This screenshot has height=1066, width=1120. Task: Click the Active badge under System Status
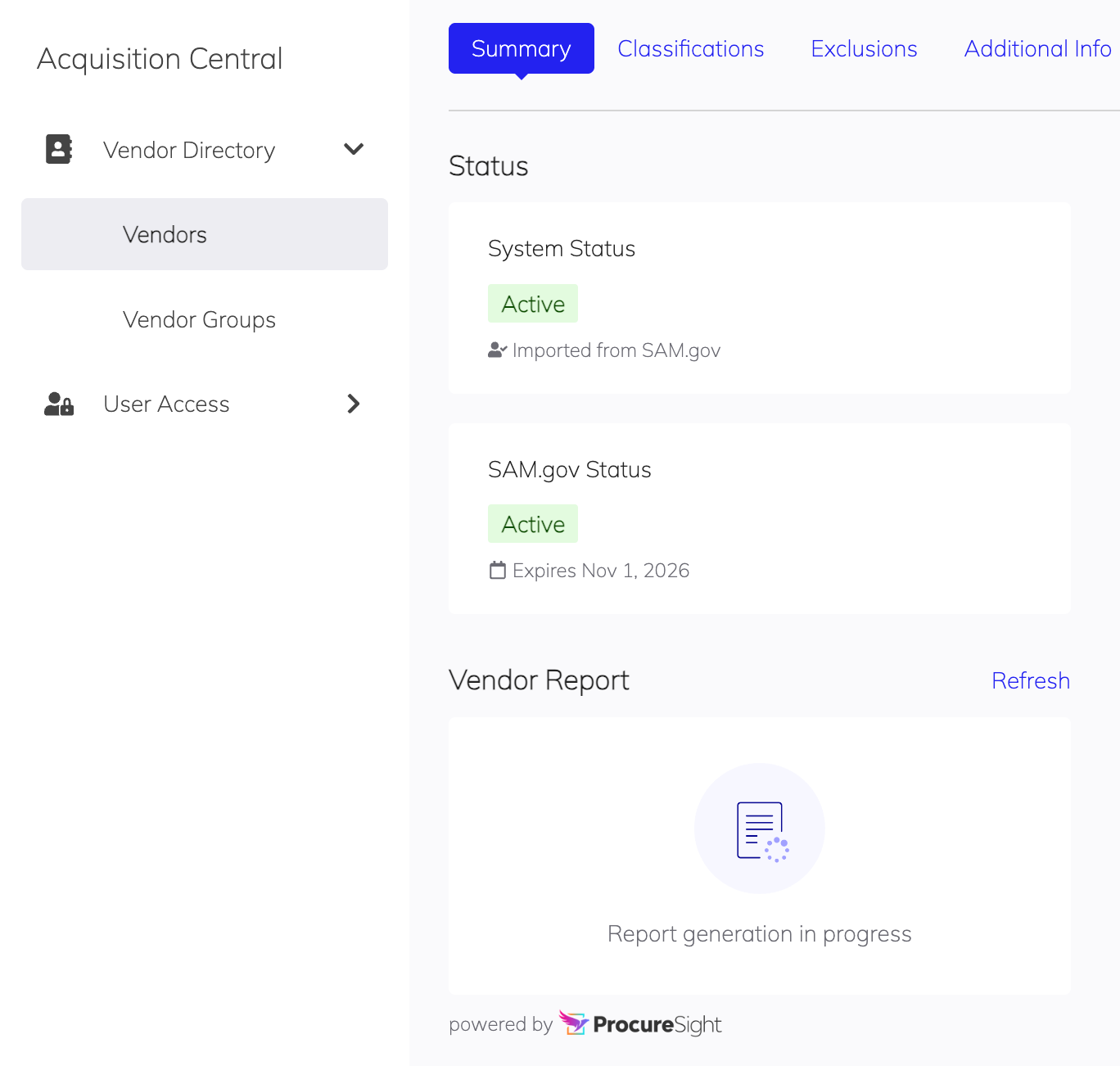click(533, 304)
